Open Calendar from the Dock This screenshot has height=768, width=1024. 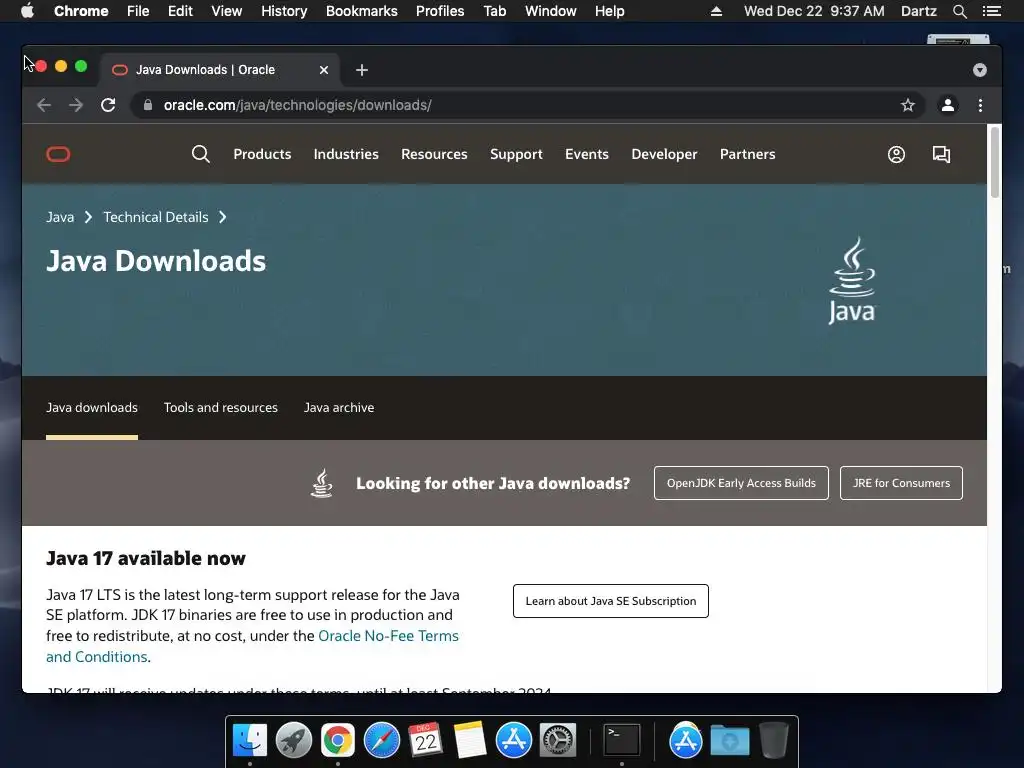point(426,741)
